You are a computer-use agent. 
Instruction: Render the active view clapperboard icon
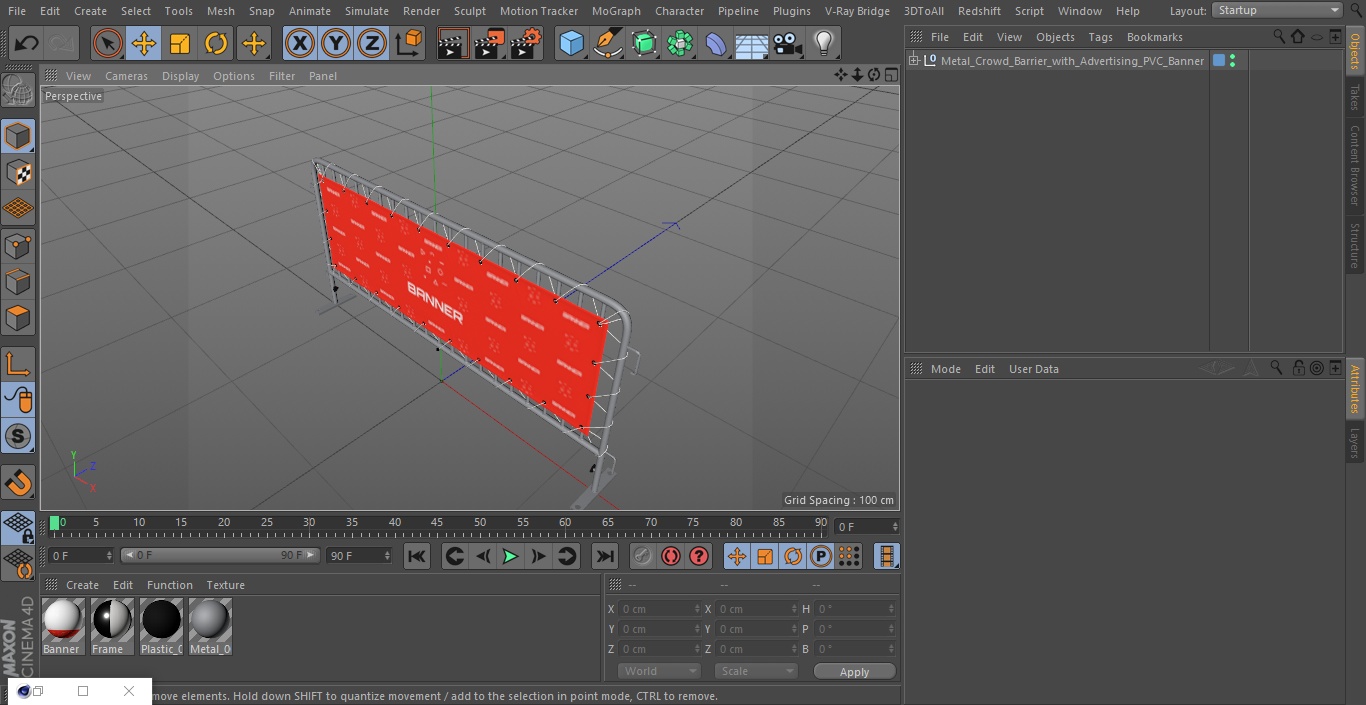point(452,43)
